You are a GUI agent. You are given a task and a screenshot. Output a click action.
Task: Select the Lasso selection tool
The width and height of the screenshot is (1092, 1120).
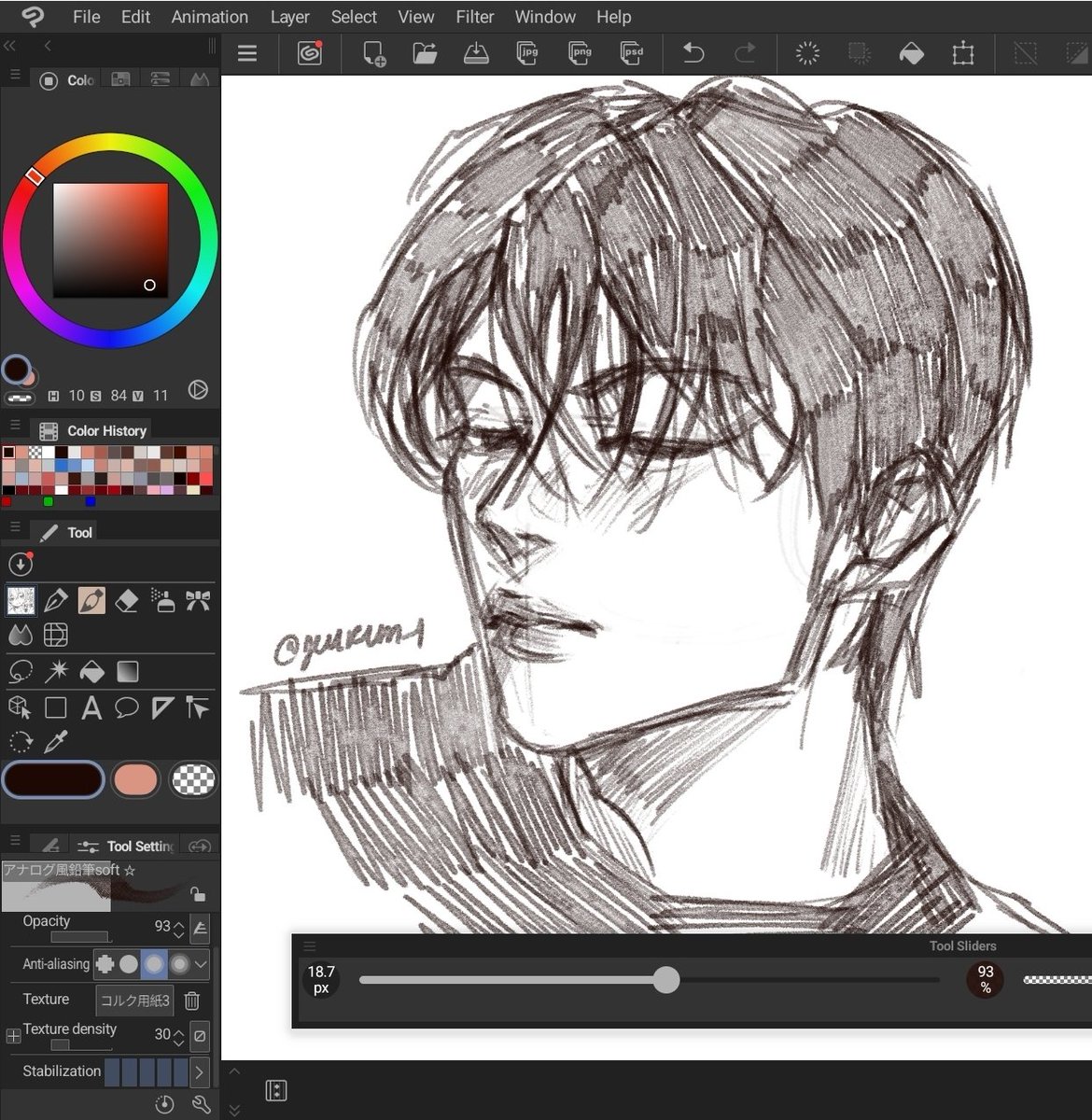coord(21,671)
